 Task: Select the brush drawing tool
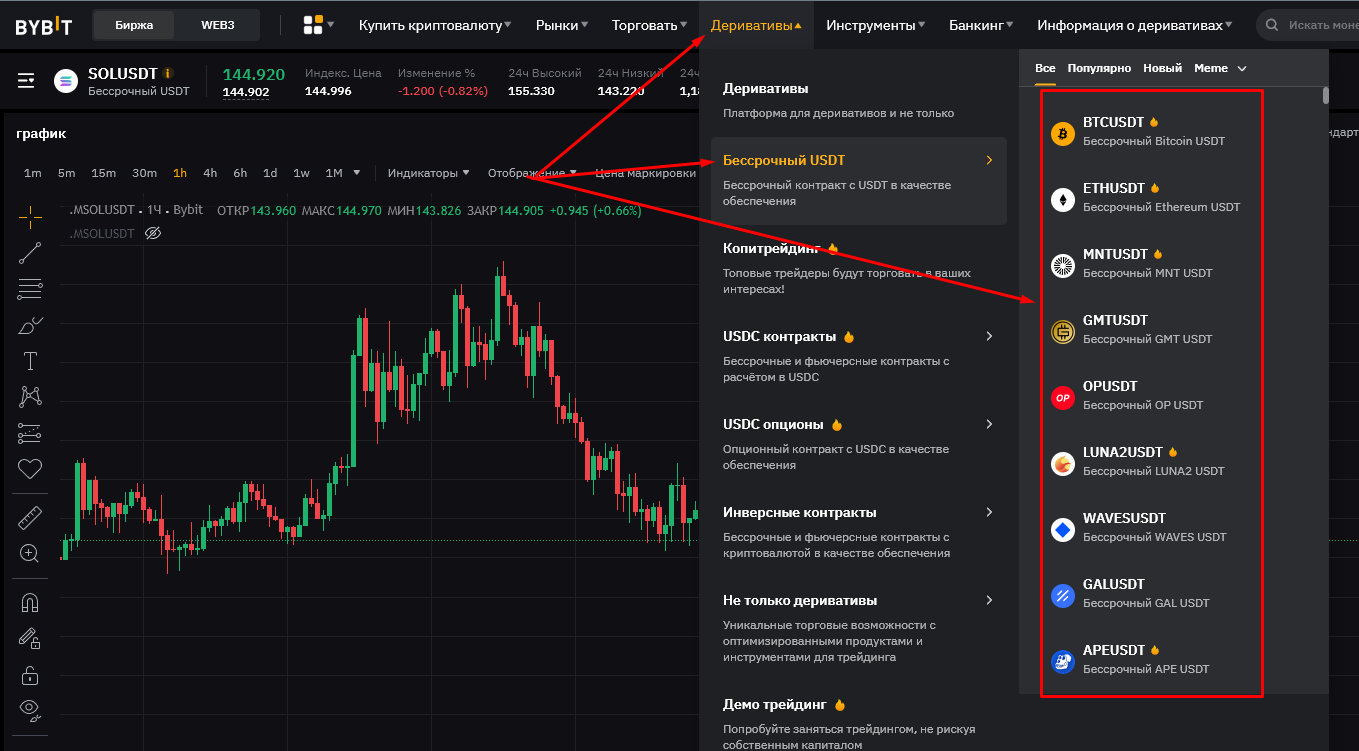30,325
